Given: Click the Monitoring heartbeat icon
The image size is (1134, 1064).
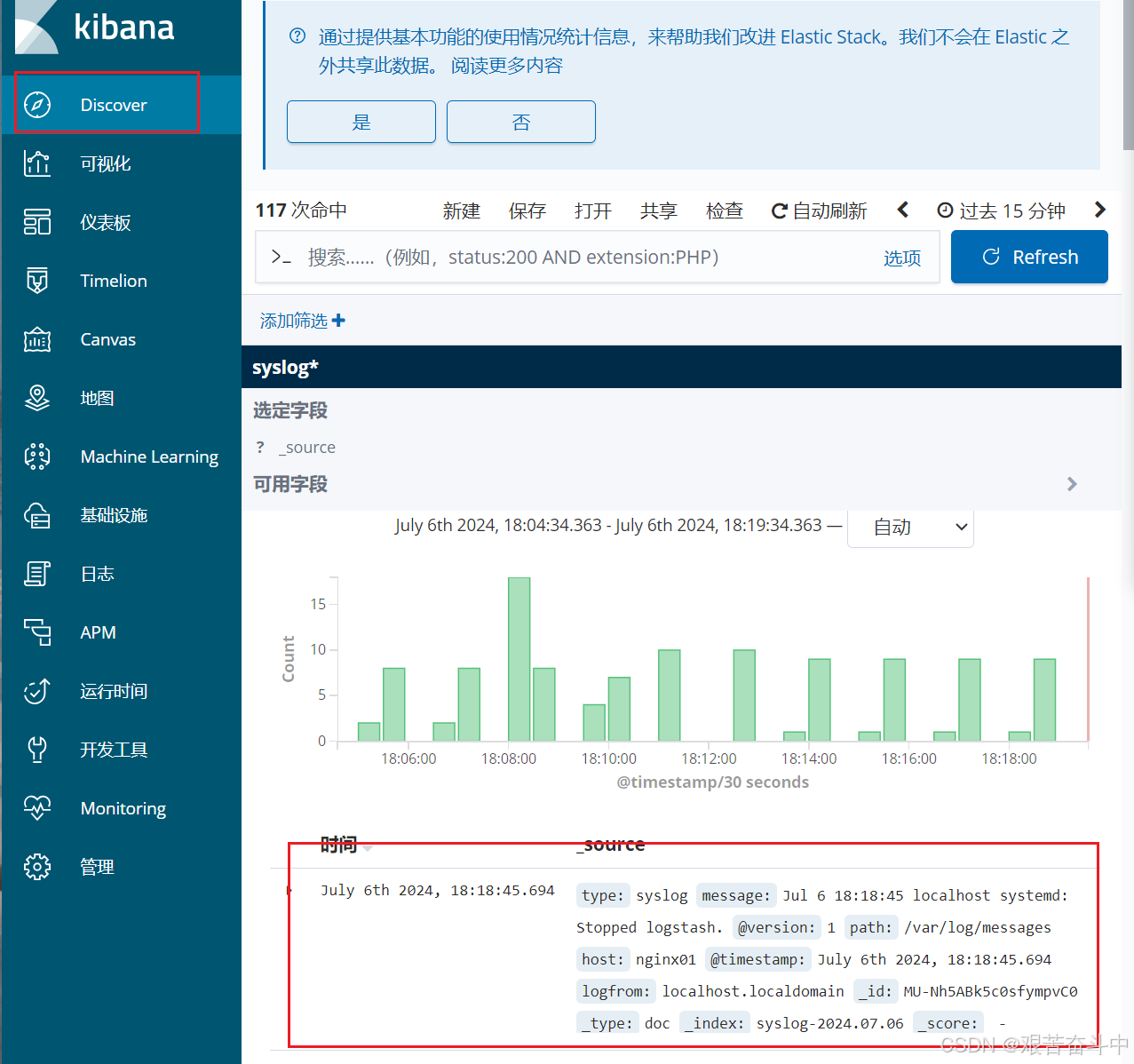Looking at the screenshot, I should coord(37,808).
